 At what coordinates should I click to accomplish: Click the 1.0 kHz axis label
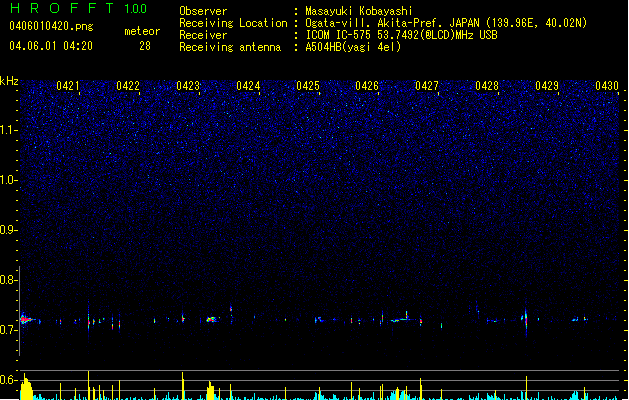[8, 180]
